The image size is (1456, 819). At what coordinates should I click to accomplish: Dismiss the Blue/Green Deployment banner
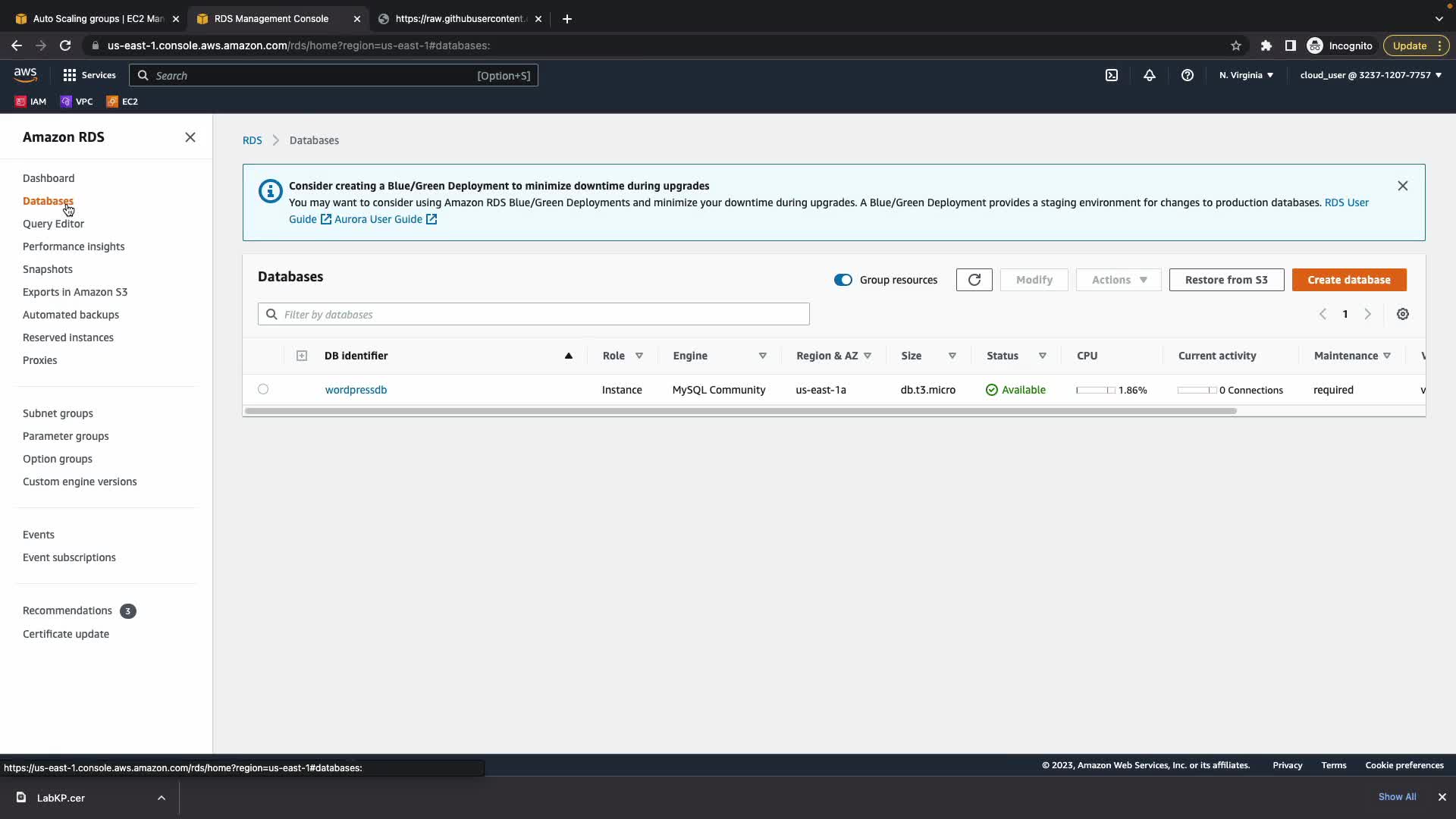tap(1403, 186)
